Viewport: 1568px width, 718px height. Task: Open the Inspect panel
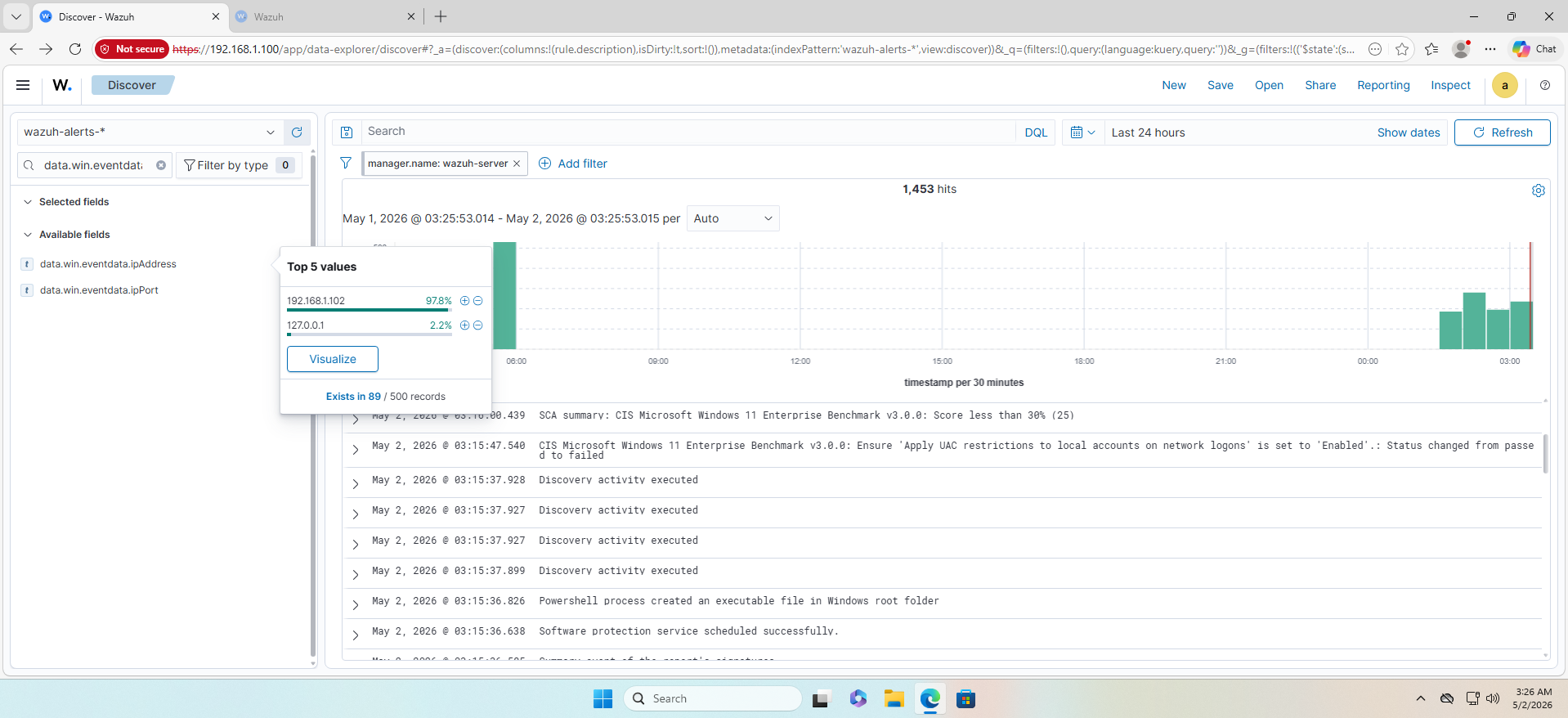(x=1450, y=85)
